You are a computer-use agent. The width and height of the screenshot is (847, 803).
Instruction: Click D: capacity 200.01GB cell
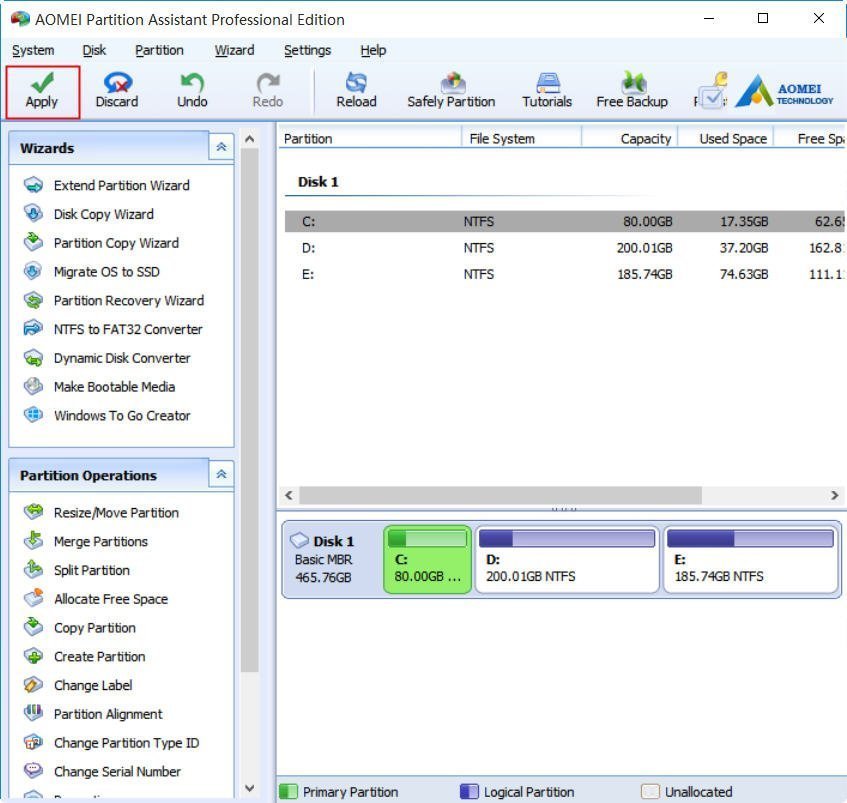coord(644,248)
